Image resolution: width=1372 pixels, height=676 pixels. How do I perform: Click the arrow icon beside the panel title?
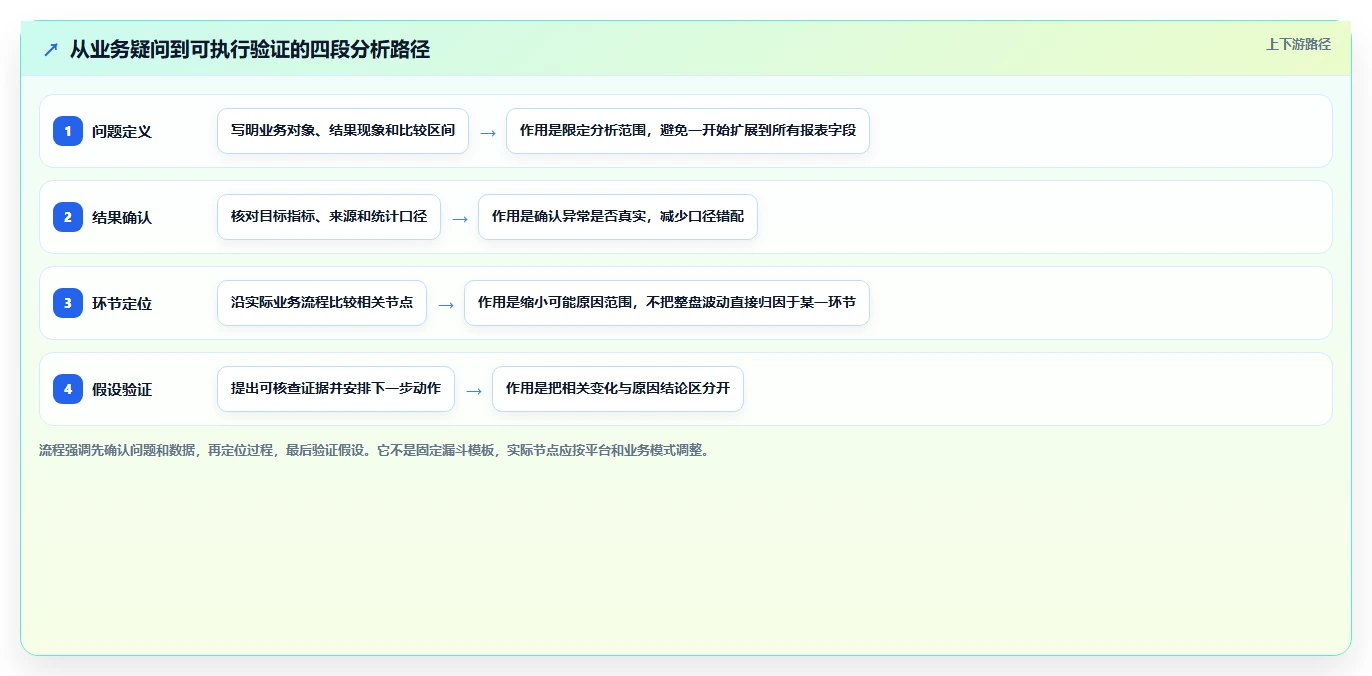click(51, 49)
